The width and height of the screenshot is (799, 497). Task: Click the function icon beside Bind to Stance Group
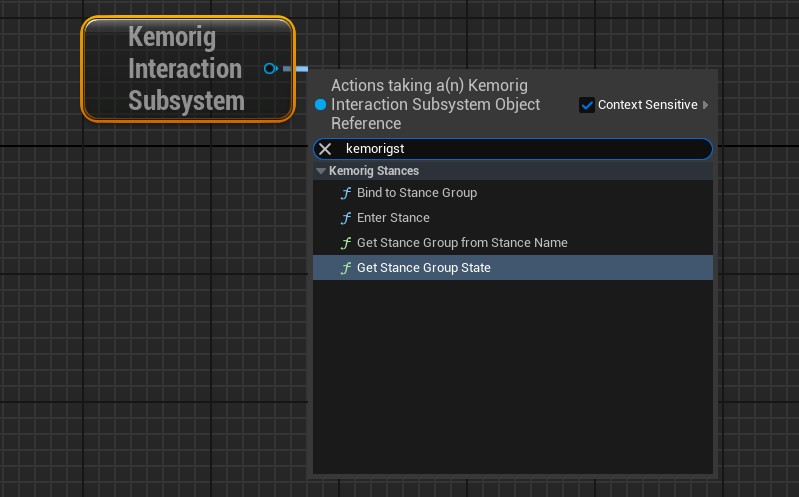tap(346, 193)
